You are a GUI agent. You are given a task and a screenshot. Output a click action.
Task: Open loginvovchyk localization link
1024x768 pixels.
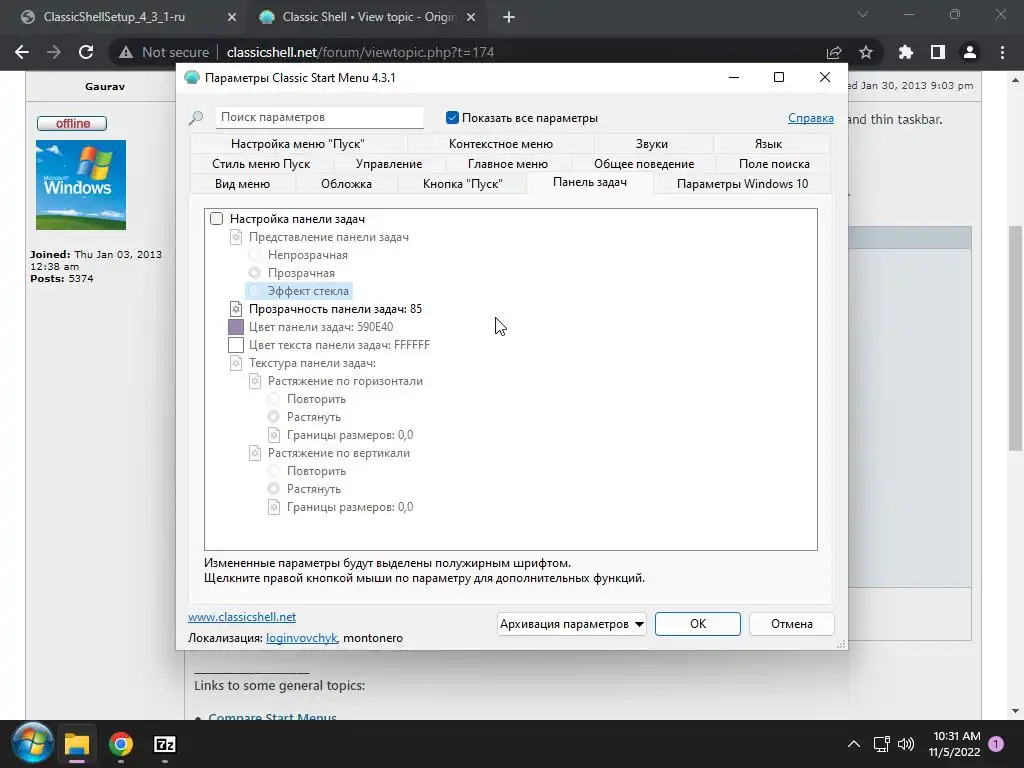click(301, 637)
